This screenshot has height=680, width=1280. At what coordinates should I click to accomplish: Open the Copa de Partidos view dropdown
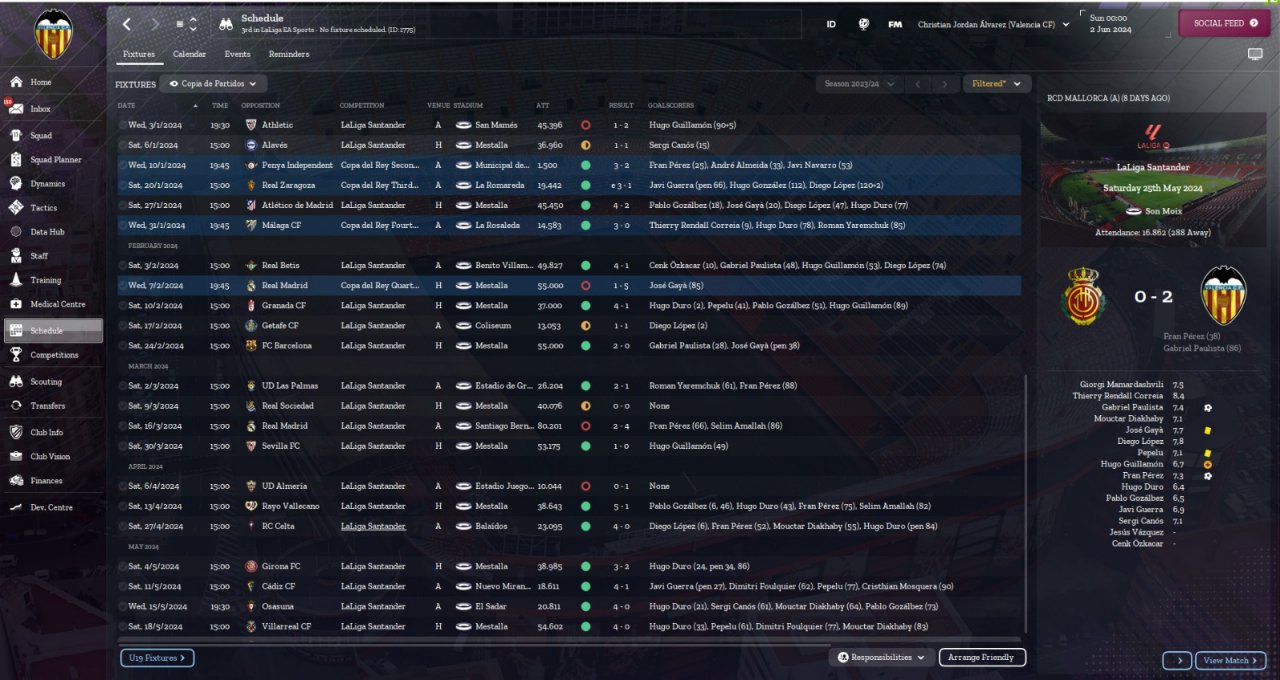click(x=213, y=84)
